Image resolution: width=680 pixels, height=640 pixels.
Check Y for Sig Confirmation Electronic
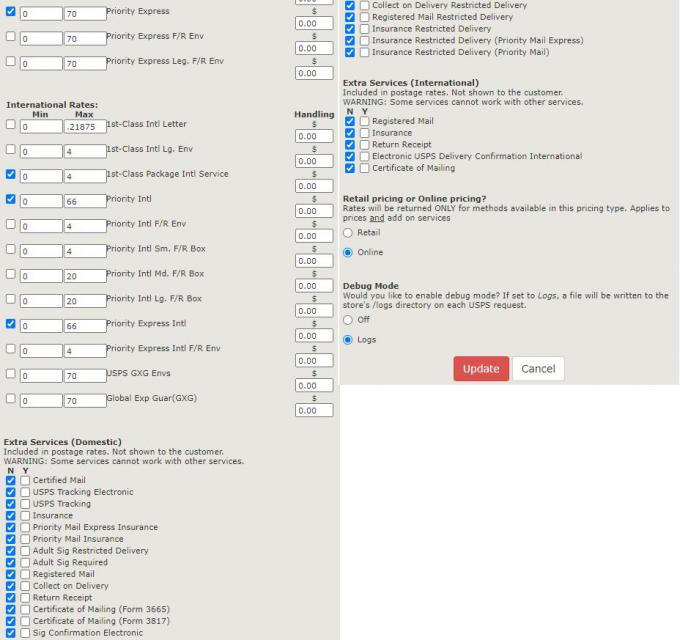click(25, 633)
